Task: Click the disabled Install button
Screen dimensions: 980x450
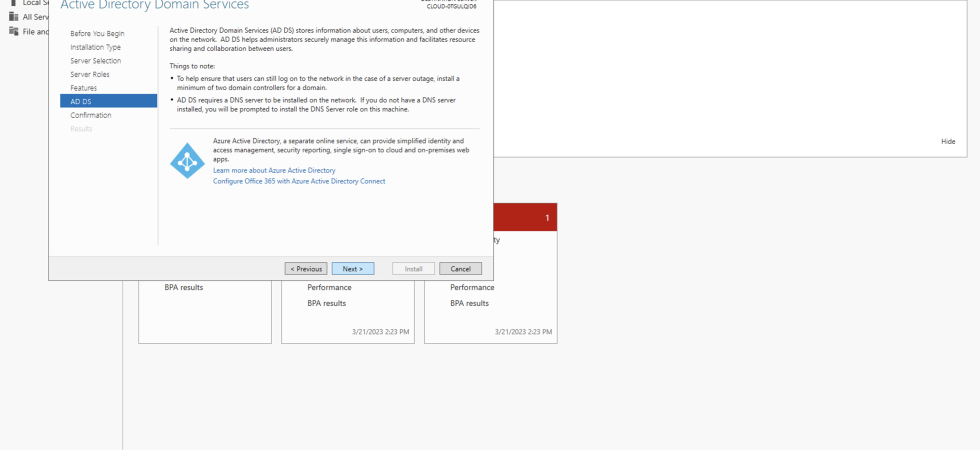Action: coord(414,269)
